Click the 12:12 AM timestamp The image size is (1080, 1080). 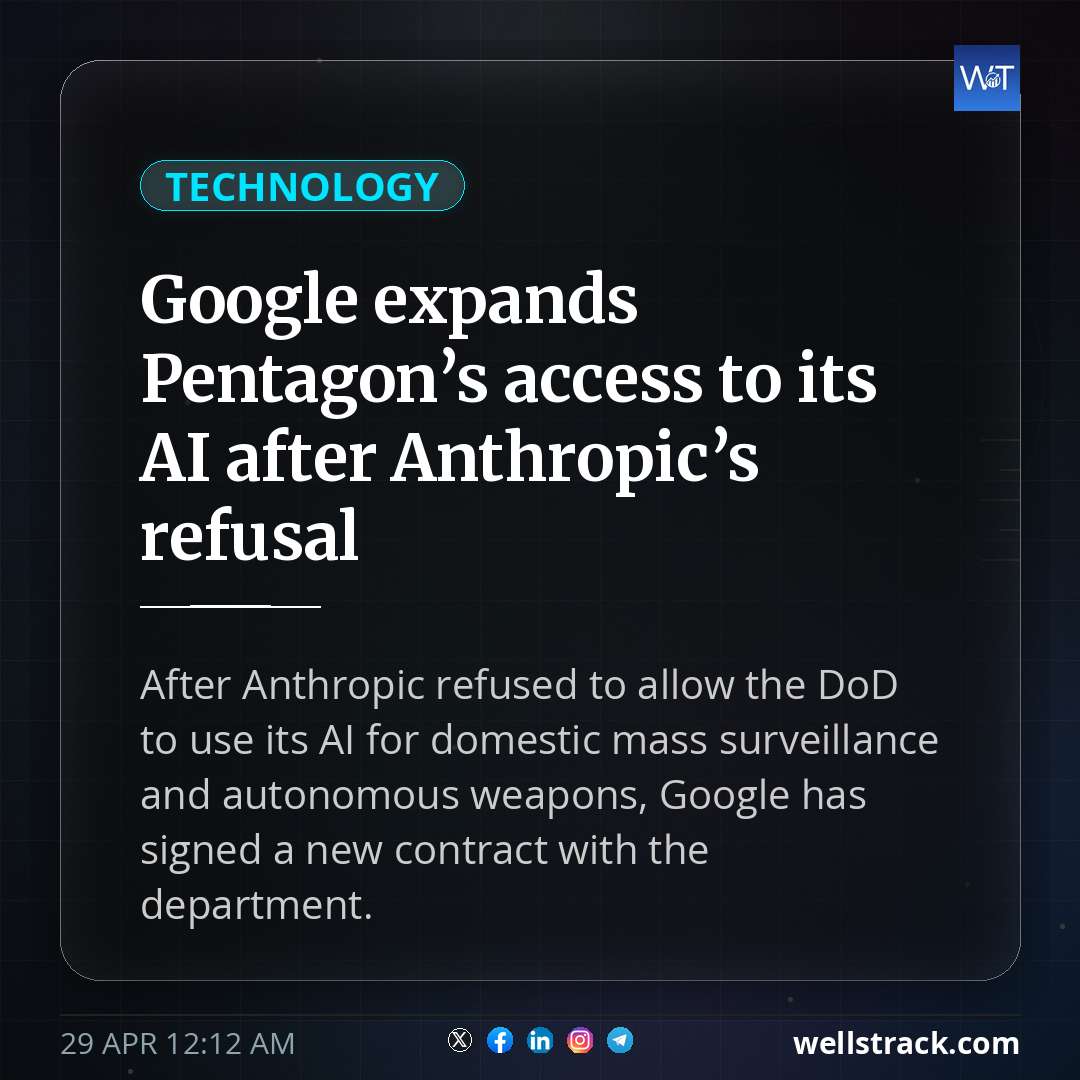pyautogui.click(x=229, y=1043)
